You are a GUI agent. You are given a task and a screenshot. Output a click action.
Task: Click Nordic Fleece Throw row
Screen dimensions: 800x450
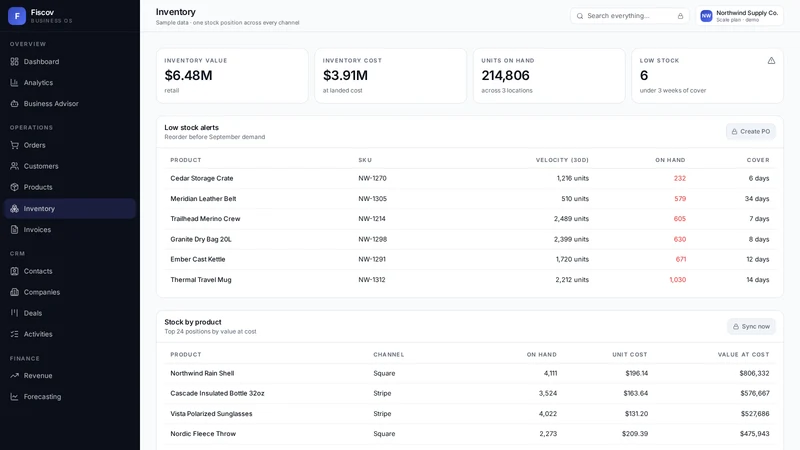470,434
